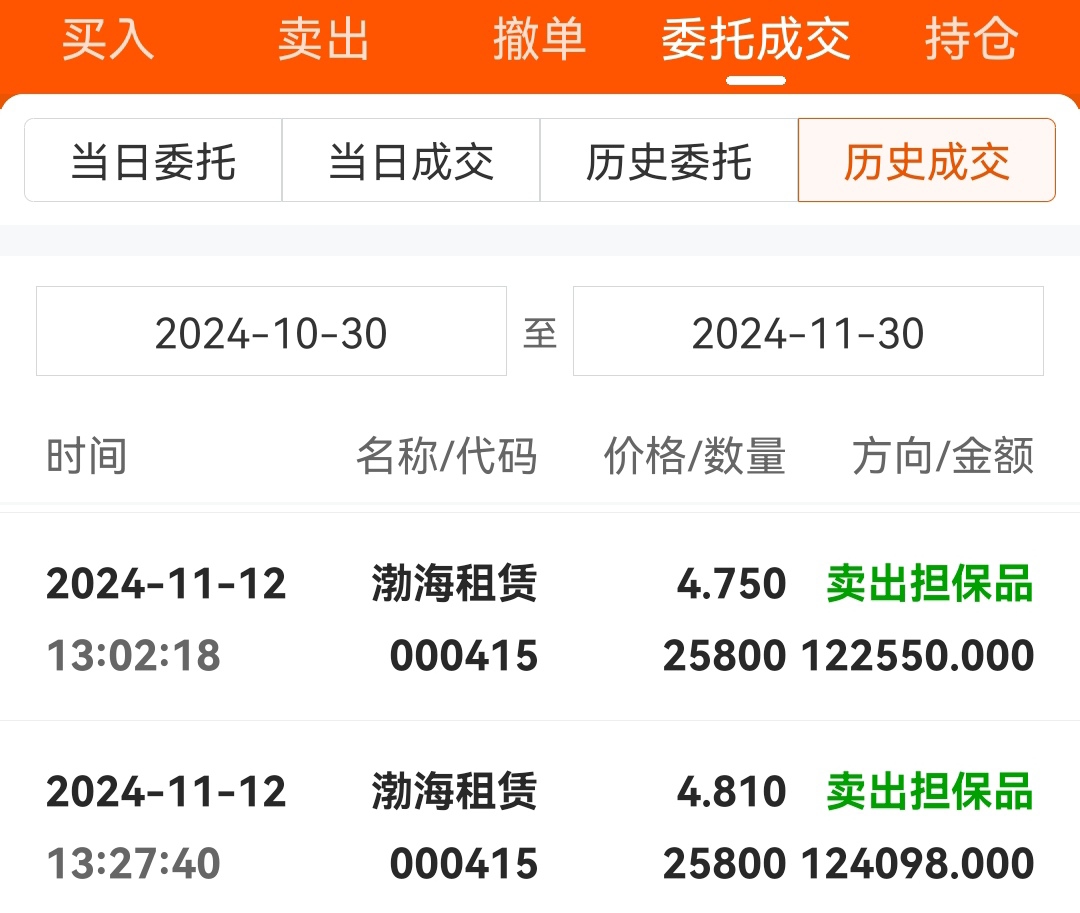1080x913 pixels.
Task: Click 卖出担保品 label in the 4.750 row
Action: coord(930,583)
